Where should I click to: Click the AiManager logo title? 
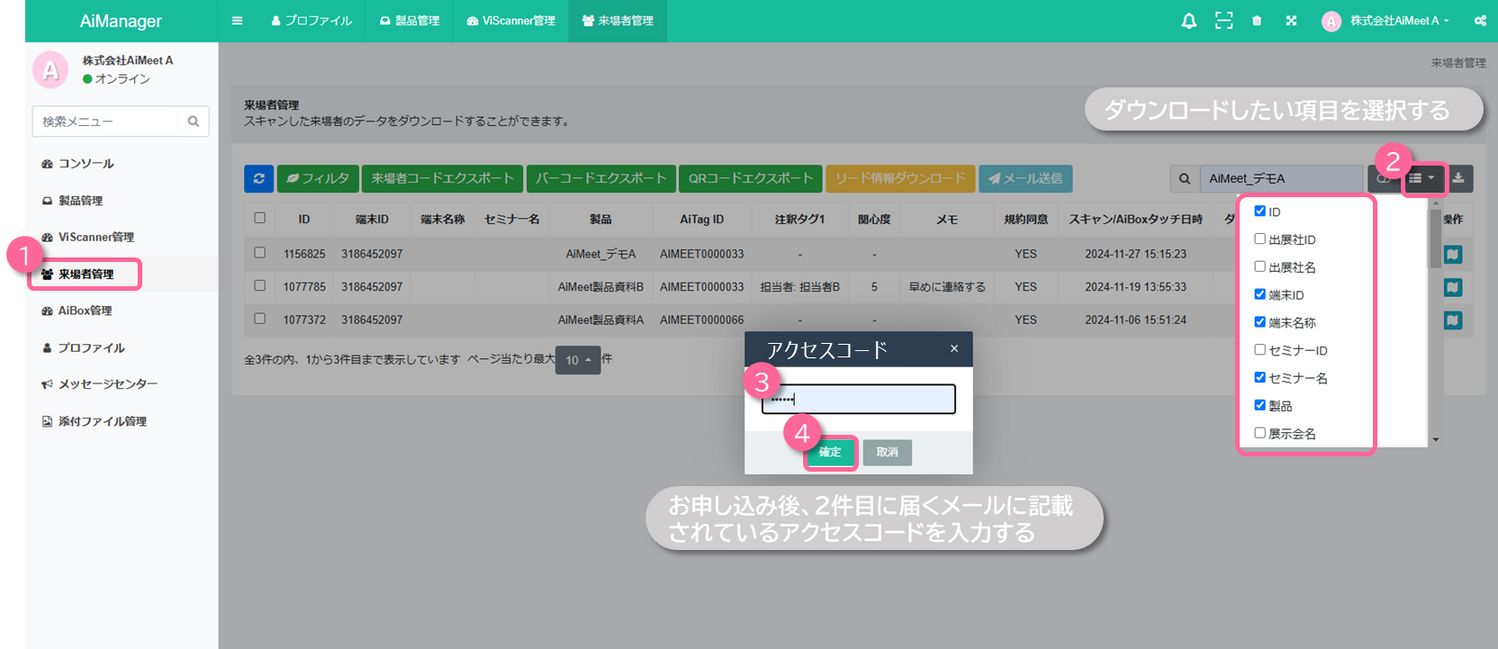pyautogui.click(x=121, y=21)
